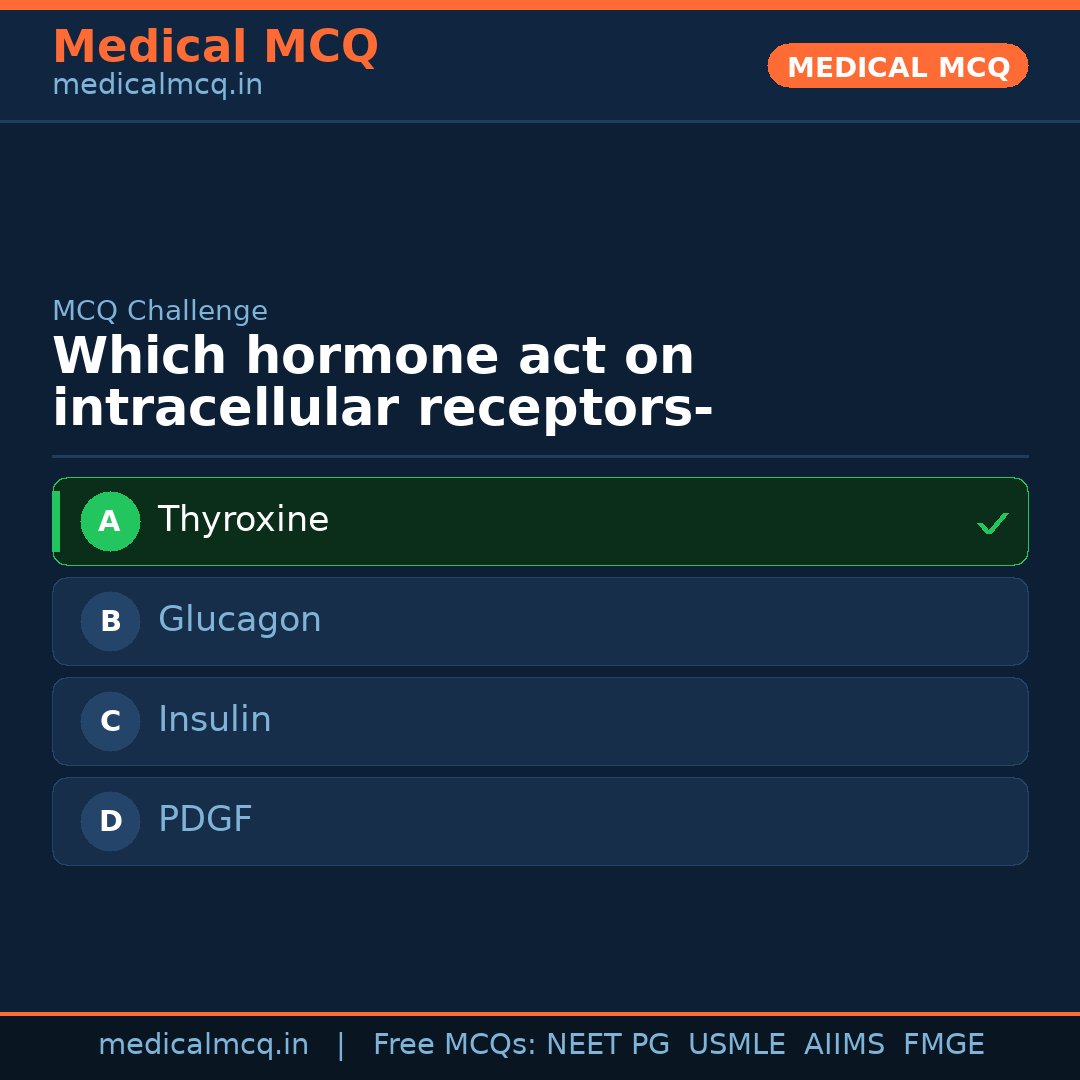Click the orange MEDICAL MCQ badge
Image resolution: width=1080 pixels, height=1080 pixels.
(x=897, y=66)
